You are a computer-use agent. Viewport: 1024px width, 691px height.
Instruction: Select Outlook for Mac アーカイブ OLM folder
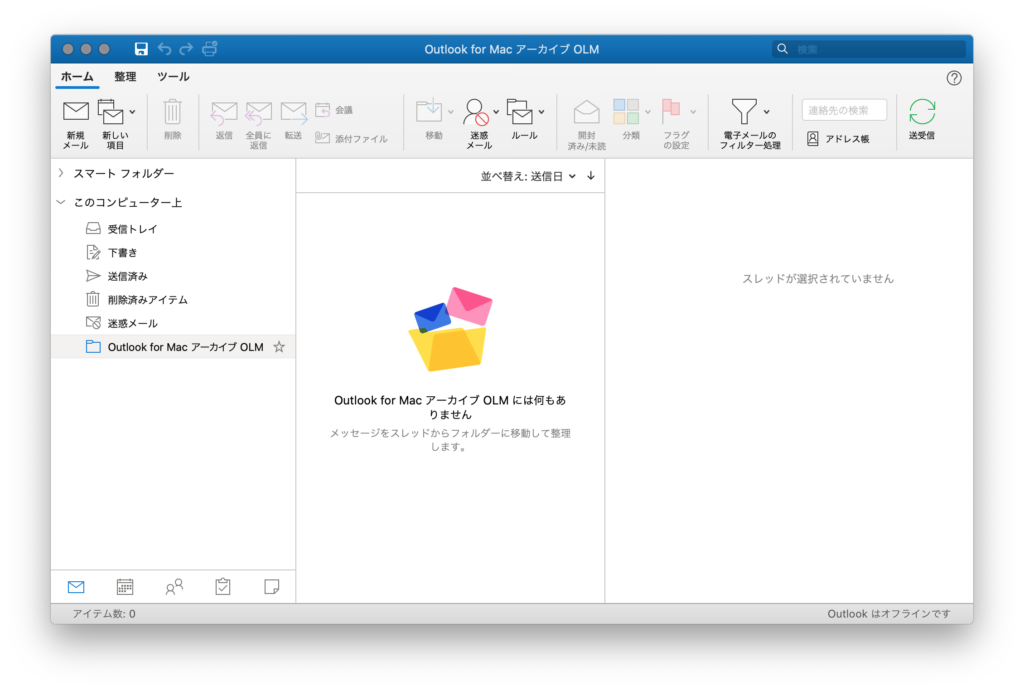(173, 347)
